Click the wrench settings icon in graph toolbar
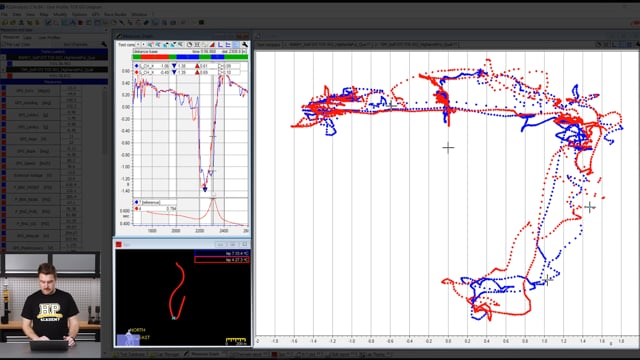The height and width of the screenshot is (360, 640). (244, 44)
